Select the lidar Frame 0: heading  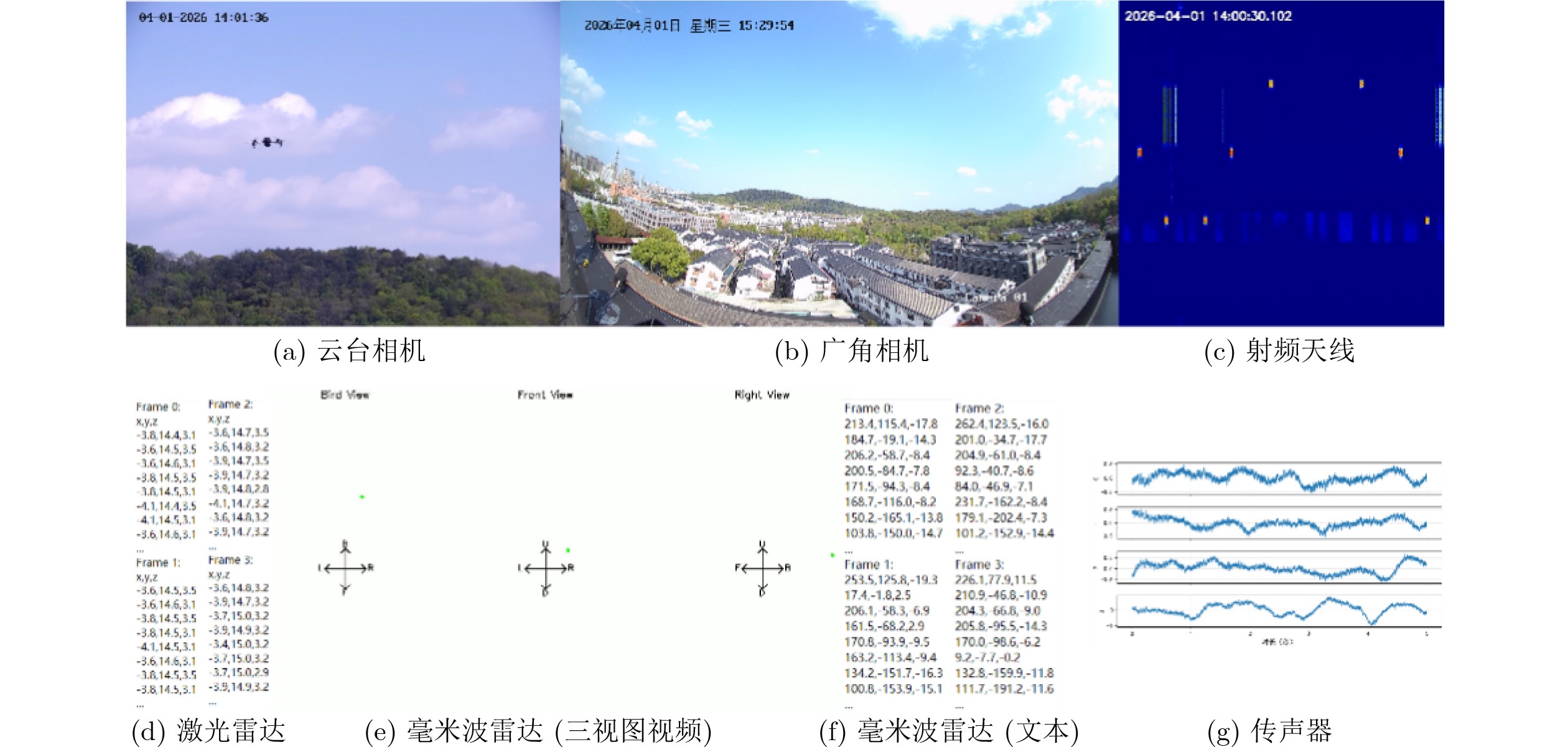coord(158,407)
